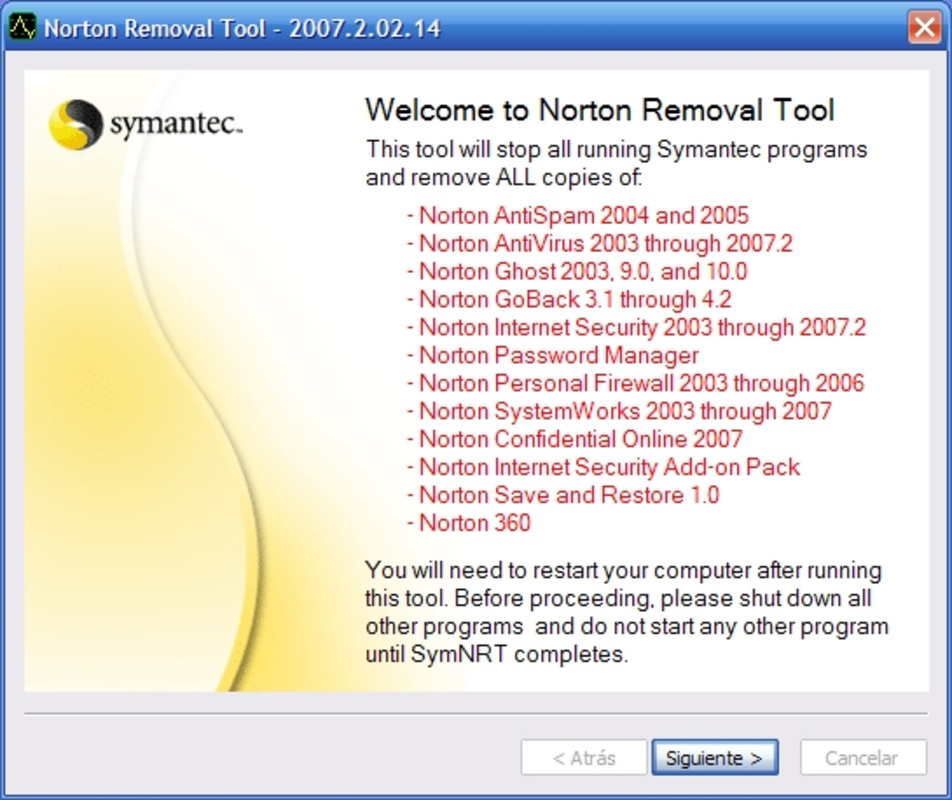952x800 pixels.
Task: Click the Symantec logo
Action: point(146,124)
